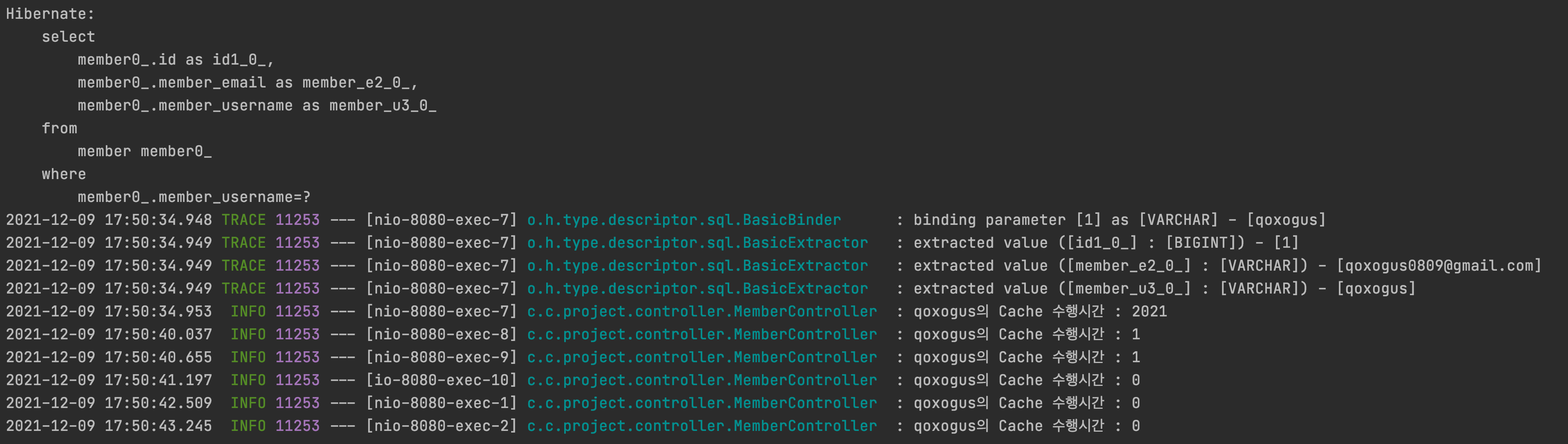The height and width of the screenshot is (444, 1568).
Task: Click the first TRACE log level label
Action: click(243, 220)
